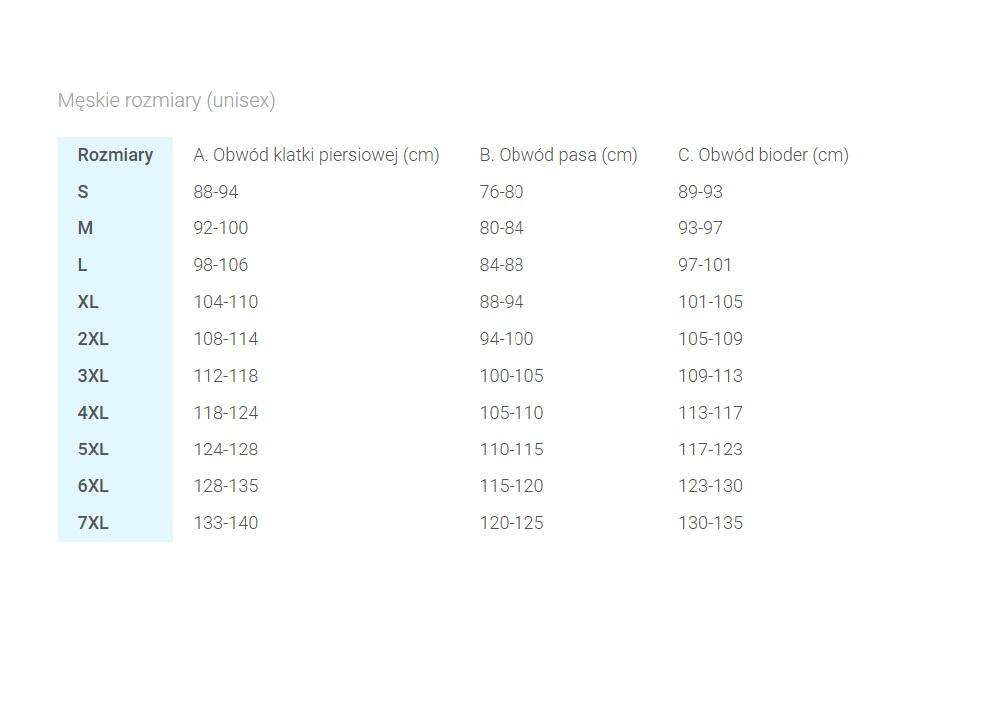Select the XL size label
Image resolution: width=993 pixels, height=720 pixels.
[88, 301]
